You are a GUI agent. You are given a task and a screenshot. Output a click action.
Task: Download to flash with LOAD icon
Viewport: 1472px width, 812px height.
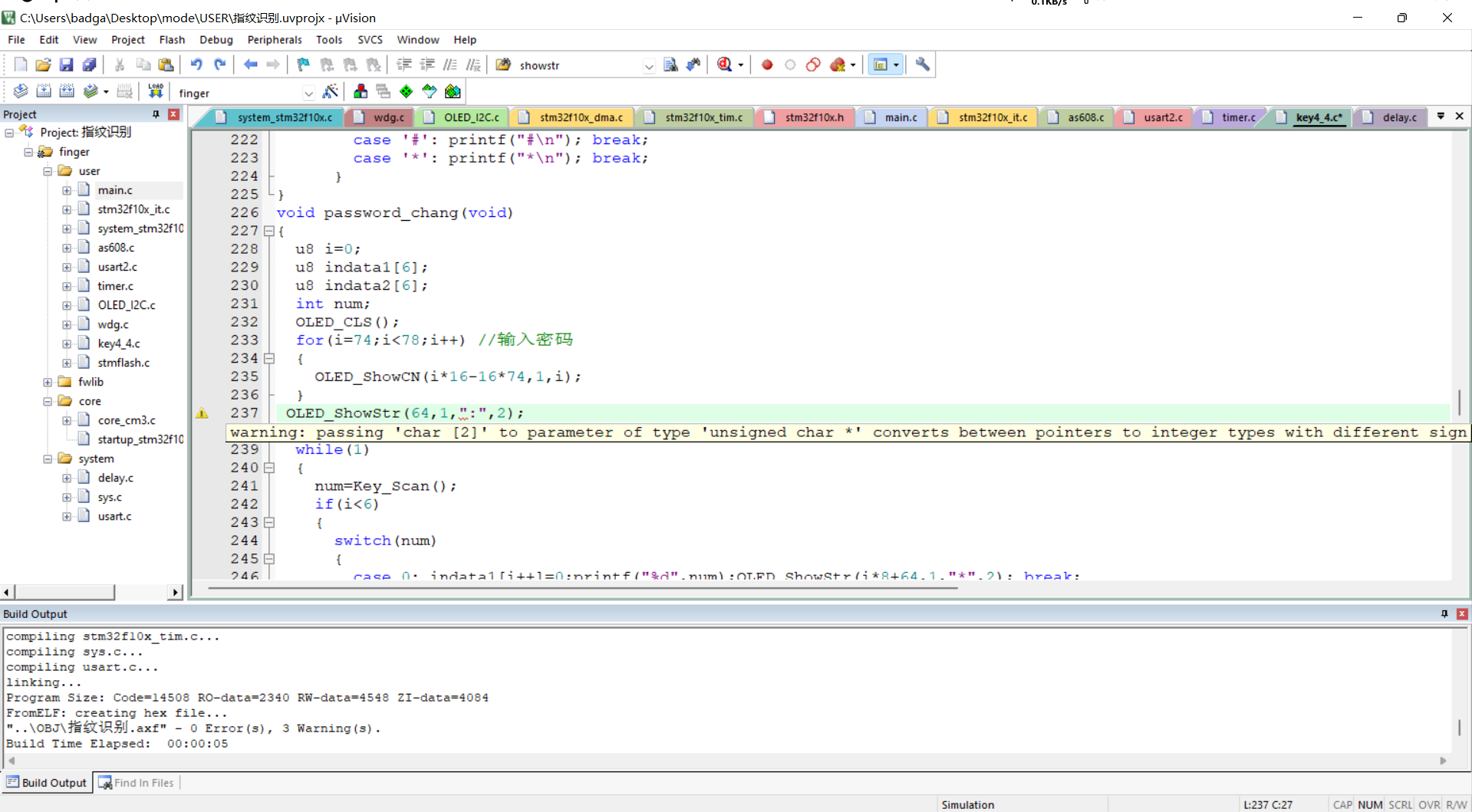[x=156, y=92]
